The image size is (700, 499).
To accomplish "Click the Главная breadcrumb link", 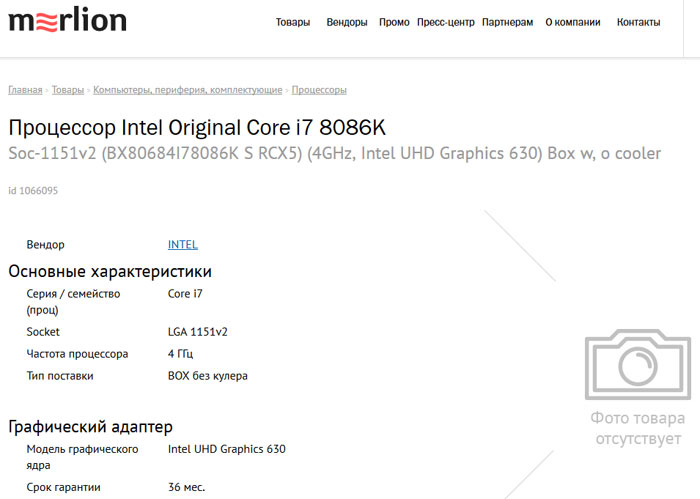I will [25, 90].
